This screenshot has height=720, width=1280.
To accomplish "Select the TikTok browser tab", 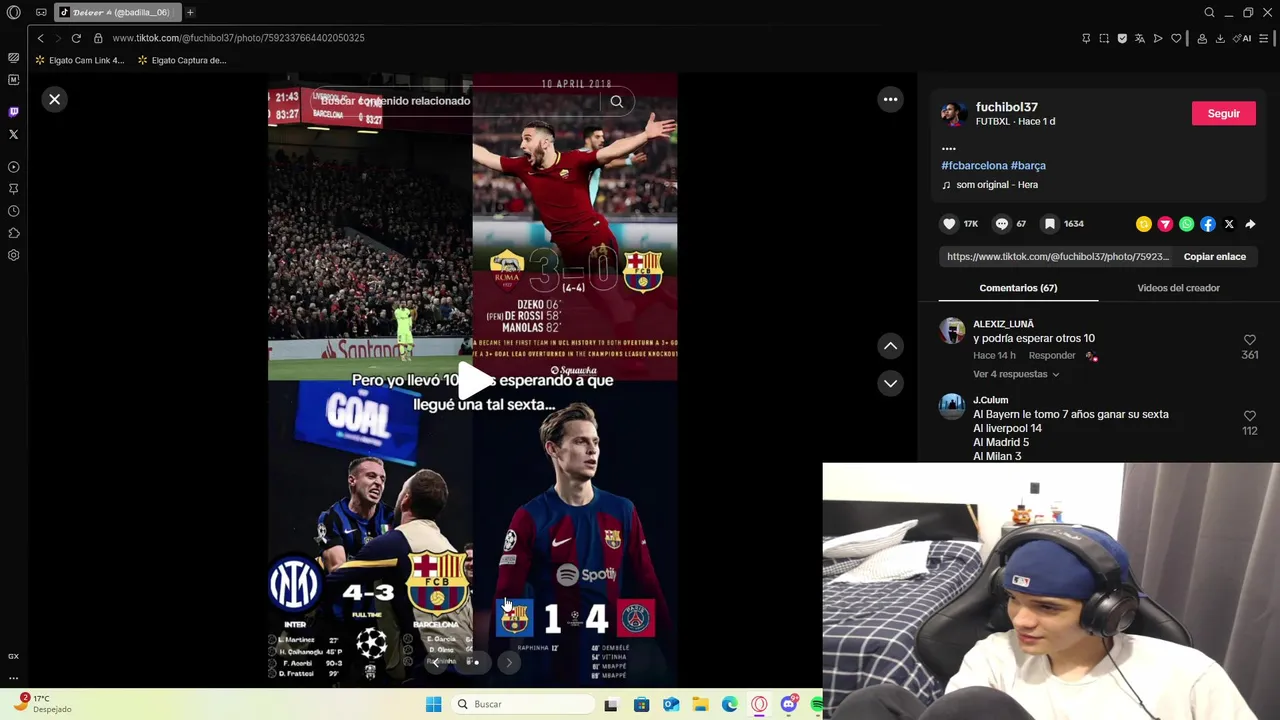I will (x=118, y=12).
